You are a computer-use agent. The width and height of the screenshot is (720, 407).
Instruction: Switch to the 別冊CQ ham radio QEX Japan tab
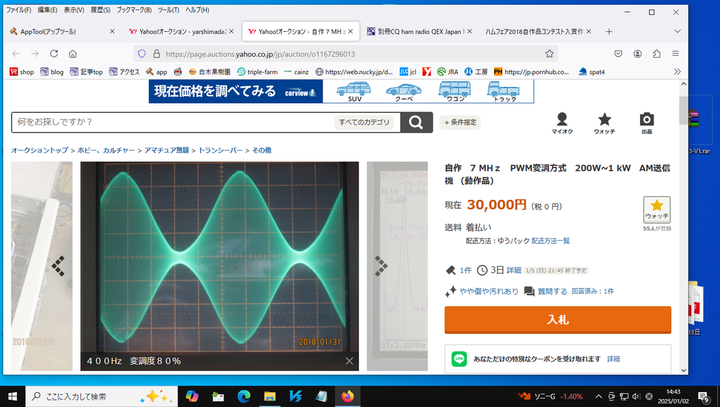(419, 31)
